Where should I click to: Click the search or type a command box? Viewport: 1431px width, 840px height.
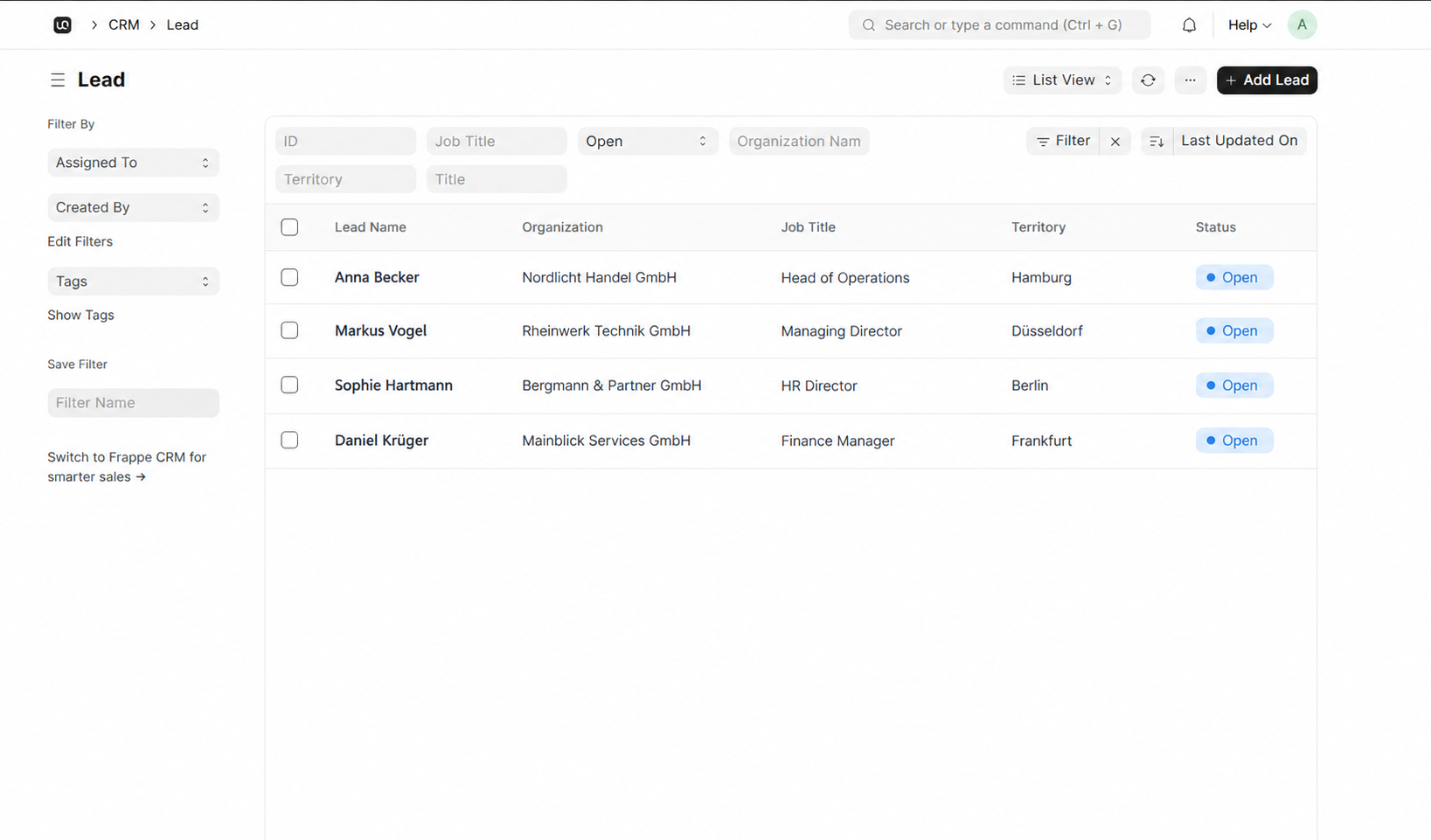[999, 25]
